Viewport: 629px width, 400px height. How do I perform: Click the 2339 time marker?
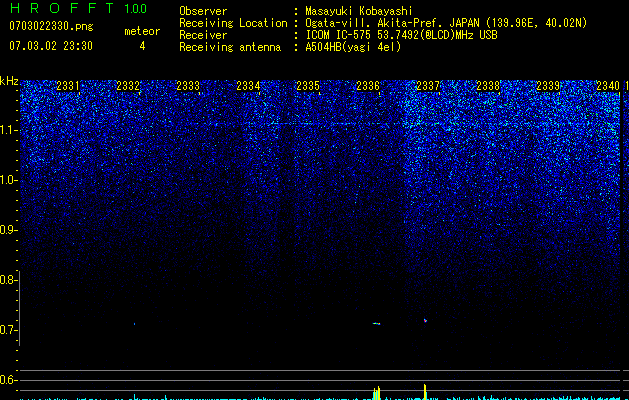(548, 86)
